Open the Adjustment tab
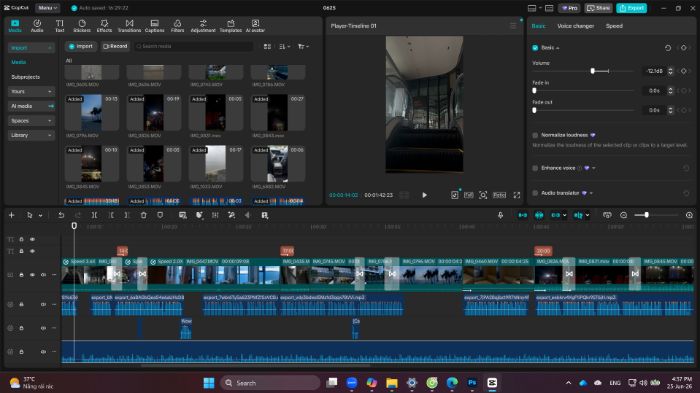The height and width of the screenshot is (393, 700). 203,26
